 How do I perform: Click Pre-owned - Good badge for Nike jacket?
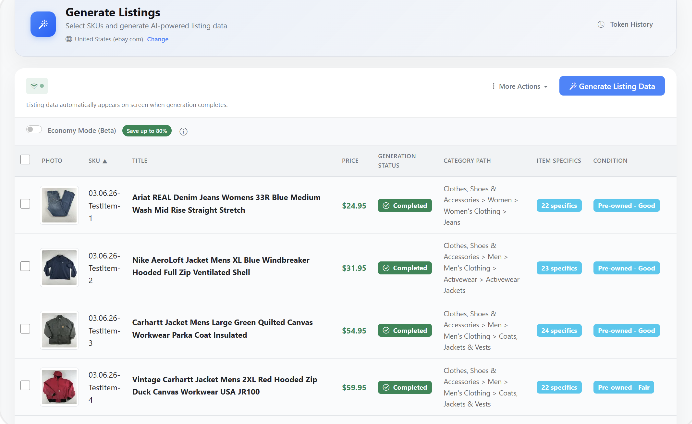(626, 268)
